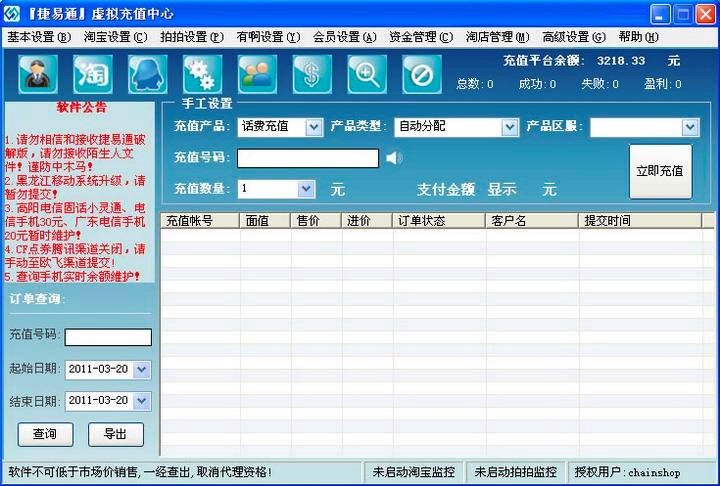Click the 盈利:0 counter

pos(663,84)
